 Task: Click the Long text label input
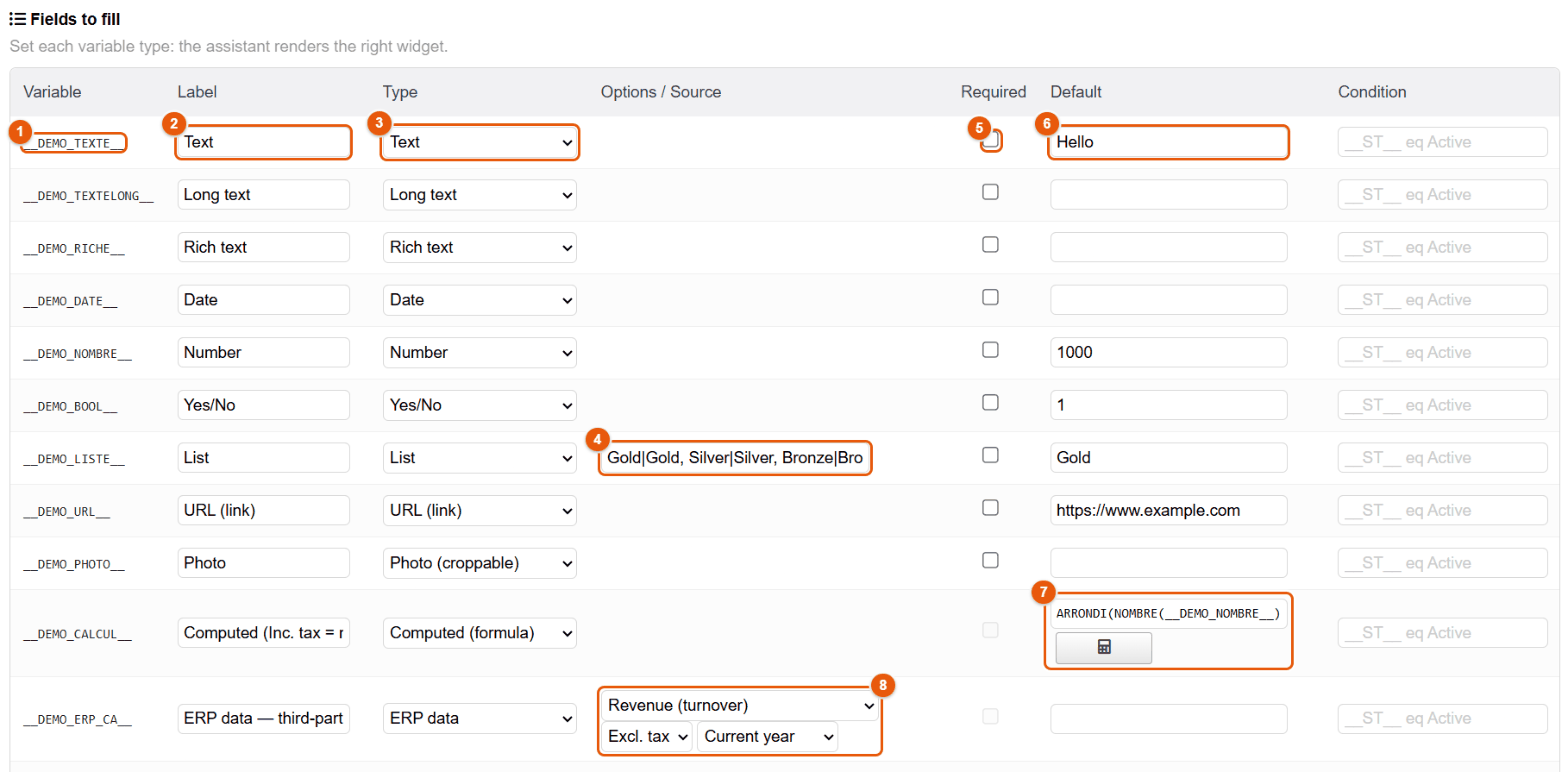pos(264,195)
